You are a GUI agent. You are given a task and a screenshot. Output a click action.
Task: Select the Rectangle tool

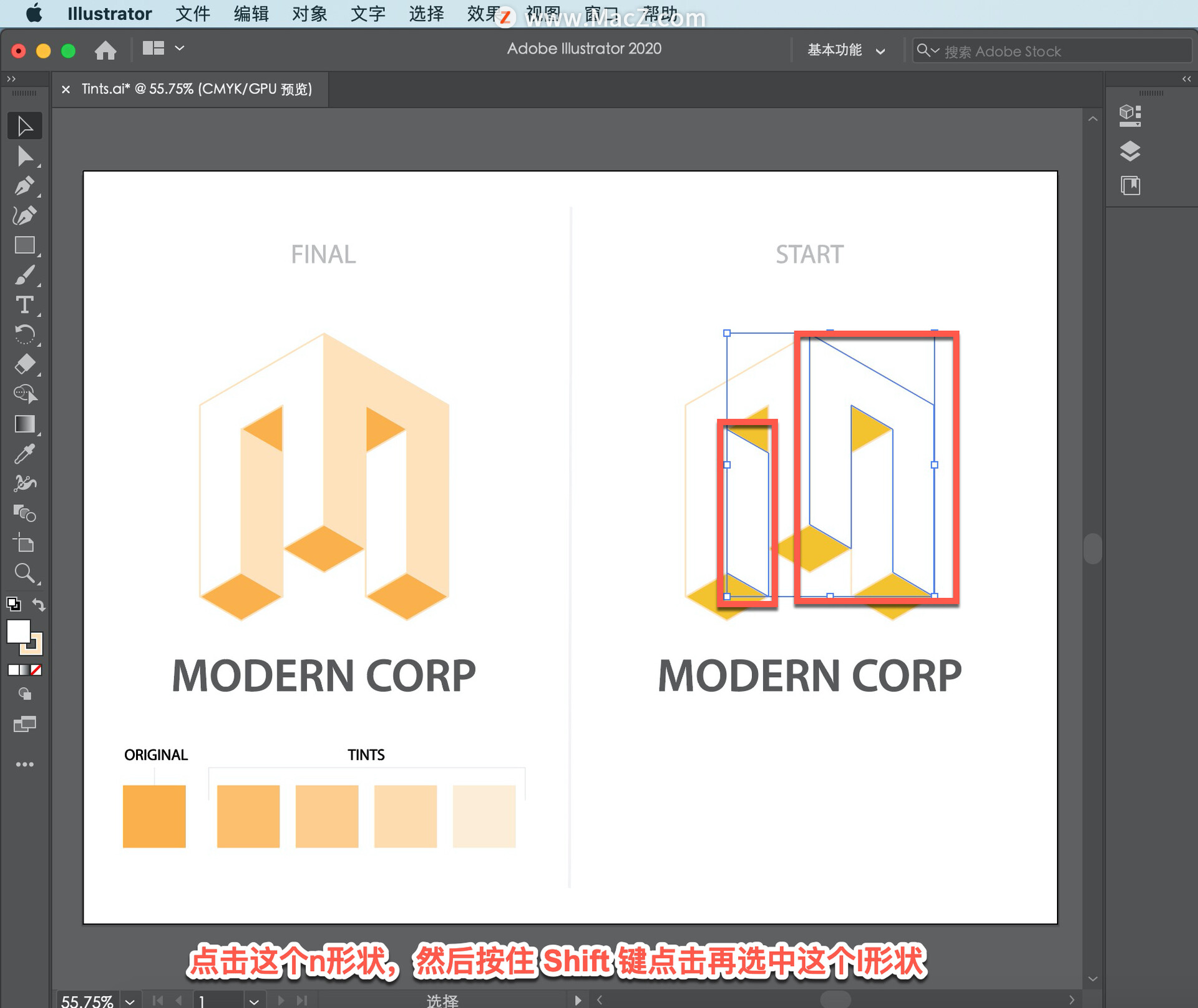click(x=25, y=245)
